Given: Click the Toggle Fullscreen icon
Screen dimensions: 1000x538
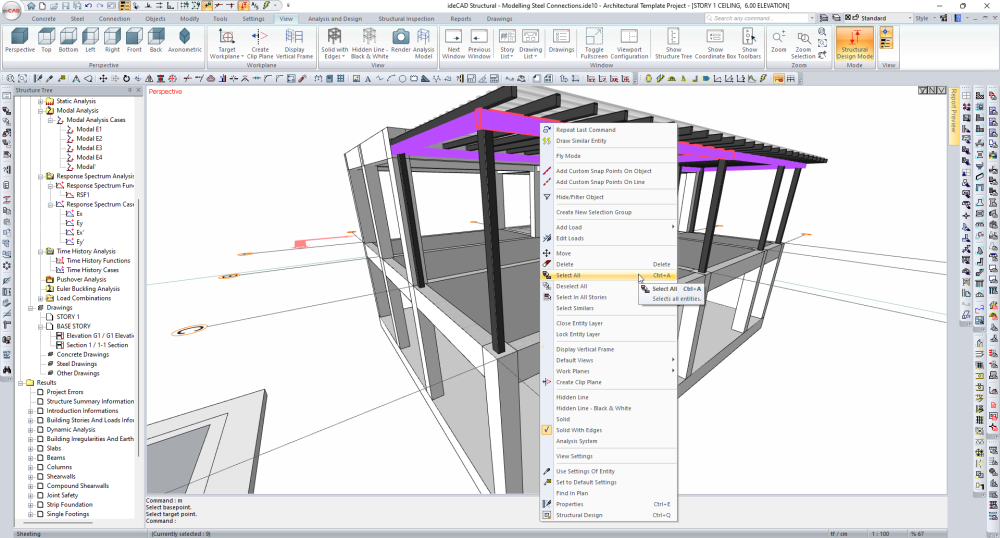Looking at the screenshot, I should [594, 38].
